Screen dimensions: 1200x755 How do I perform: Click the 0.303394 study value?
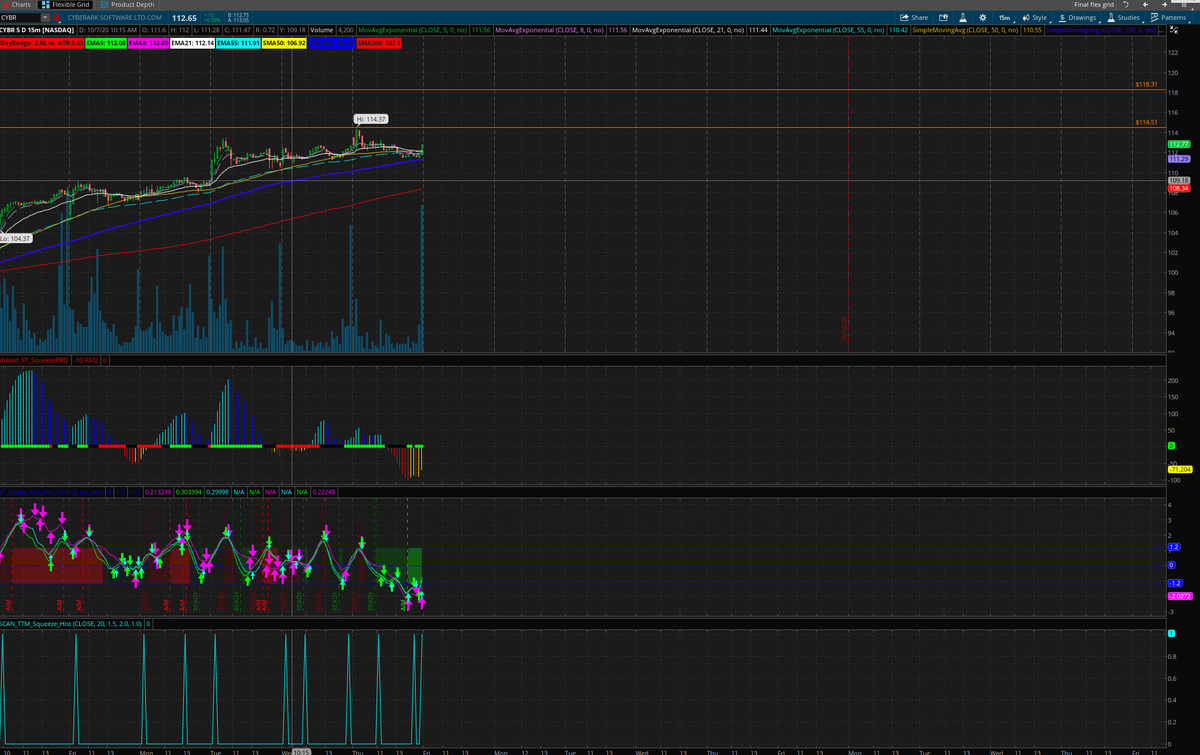[x=189, y=492]
